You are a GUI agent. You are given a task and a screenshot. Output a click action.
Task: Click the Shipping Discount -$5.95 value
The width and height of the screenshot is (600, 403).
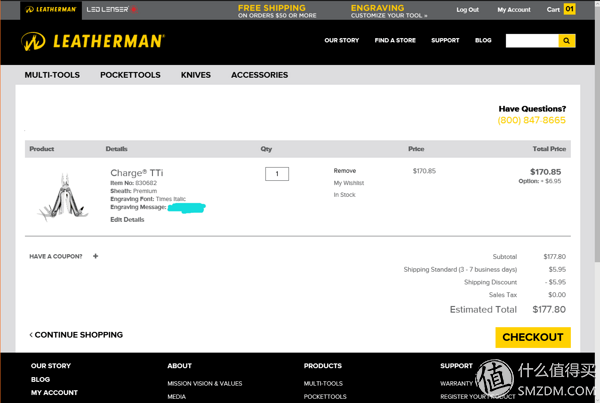[x=555, y=282]
